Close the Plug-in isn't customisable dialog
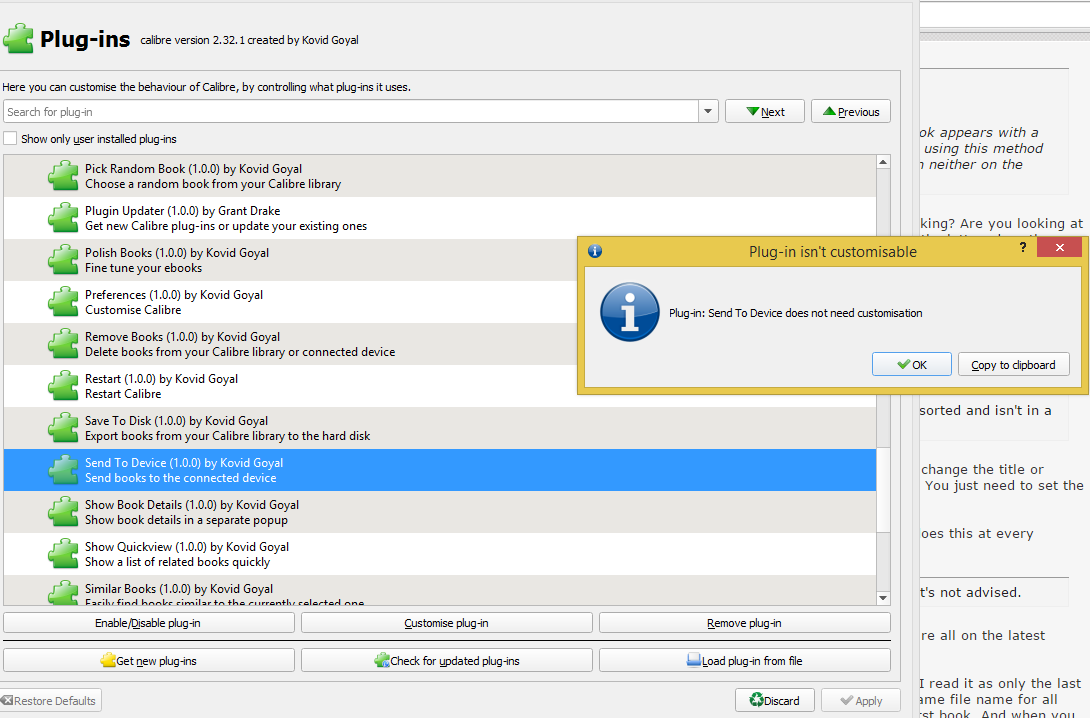The width and height of the screenshot is (1090, 718). 1059,247
